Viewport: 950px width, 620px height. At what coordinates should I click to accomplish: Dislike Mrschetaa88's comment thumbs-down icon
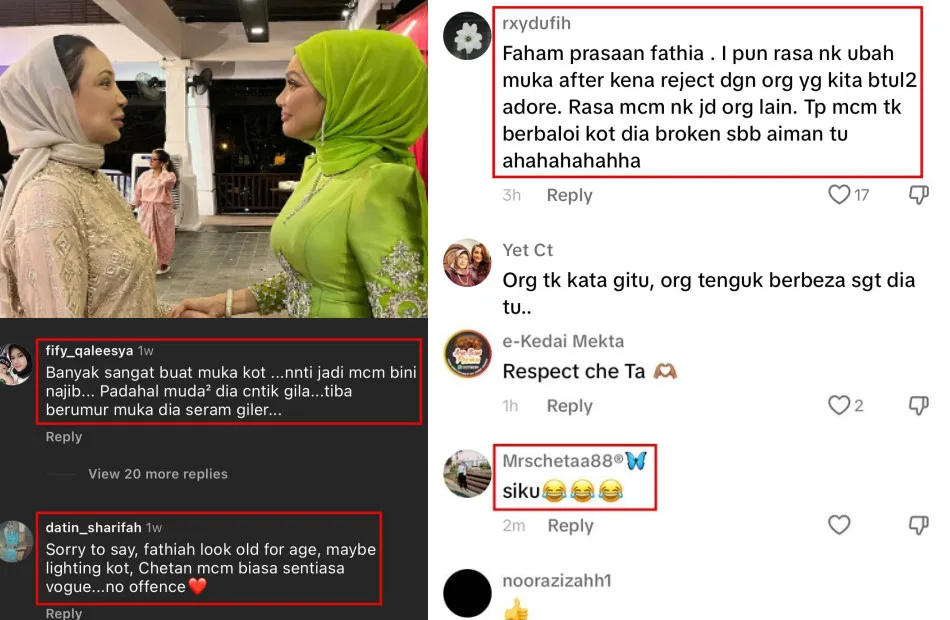point(918,525)
